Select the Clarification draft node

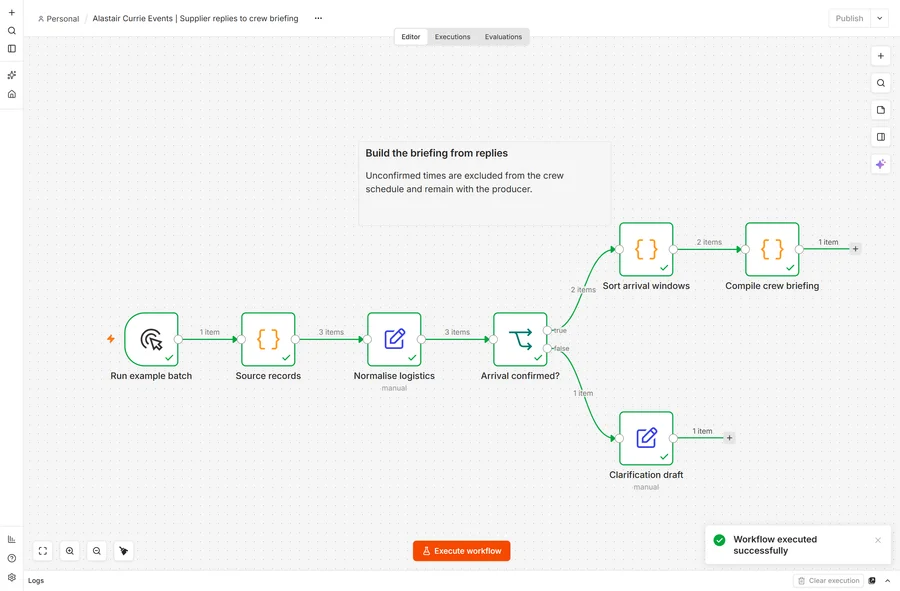[x=646, y=438]
